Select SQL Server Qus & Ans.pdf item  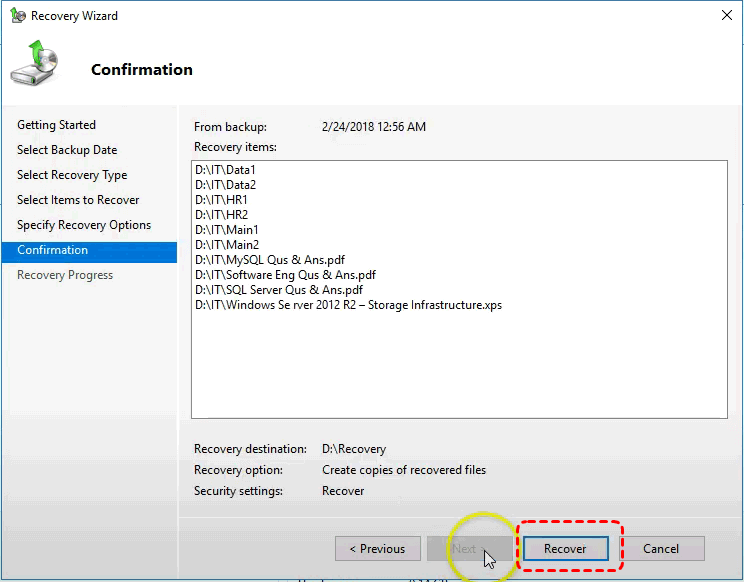[278, 290]
